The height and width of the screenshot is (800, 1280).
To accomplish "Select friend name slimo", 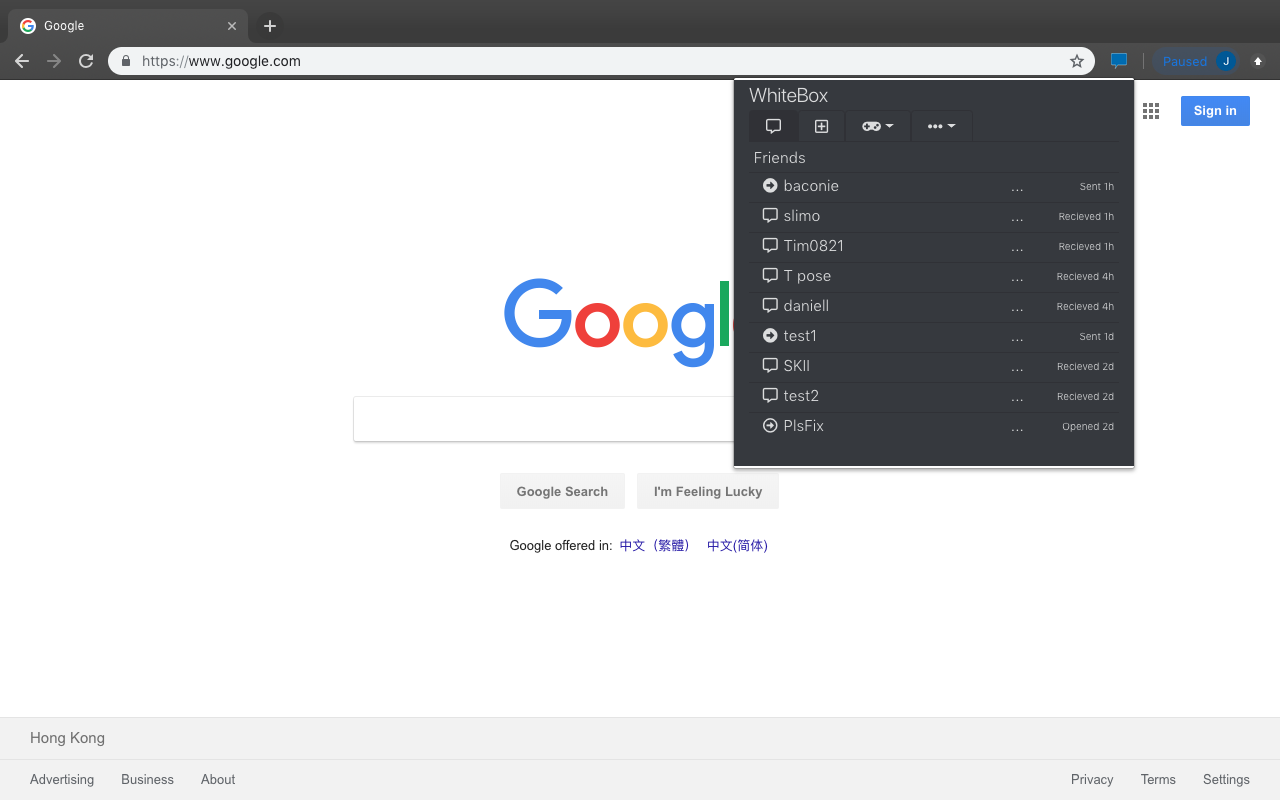I will [802, 216].
